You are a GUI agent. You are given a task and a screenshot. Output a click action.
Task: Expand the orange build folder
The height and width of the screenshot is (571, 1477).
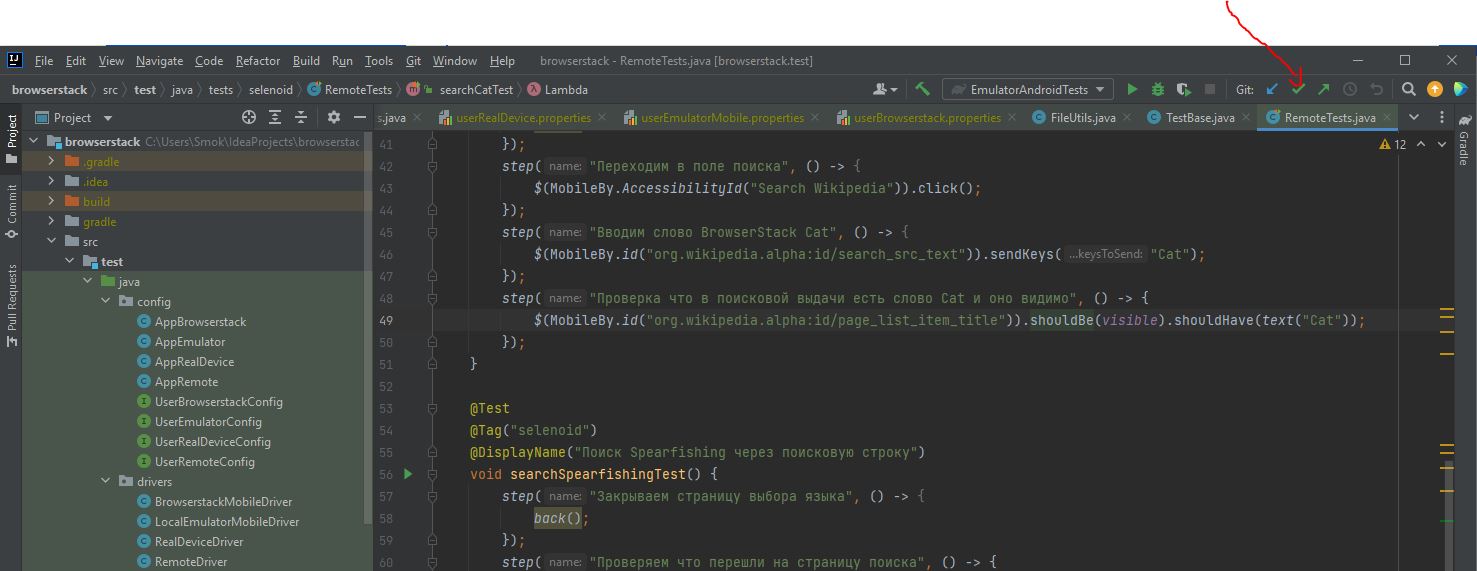pos(51,202)
